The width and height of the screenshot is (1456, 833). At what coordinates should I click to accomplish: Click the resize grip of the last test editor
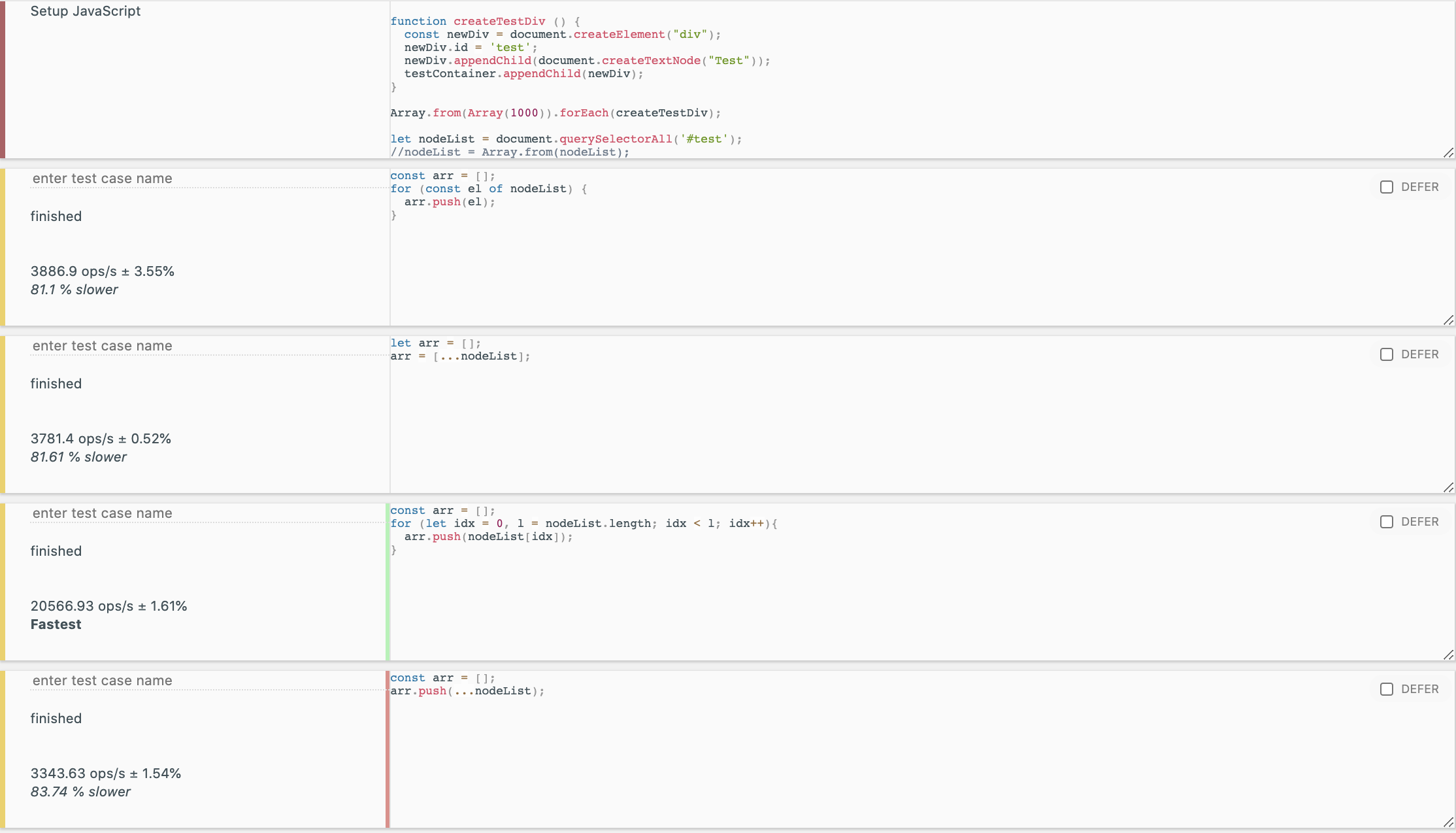tap(1448, 822)
